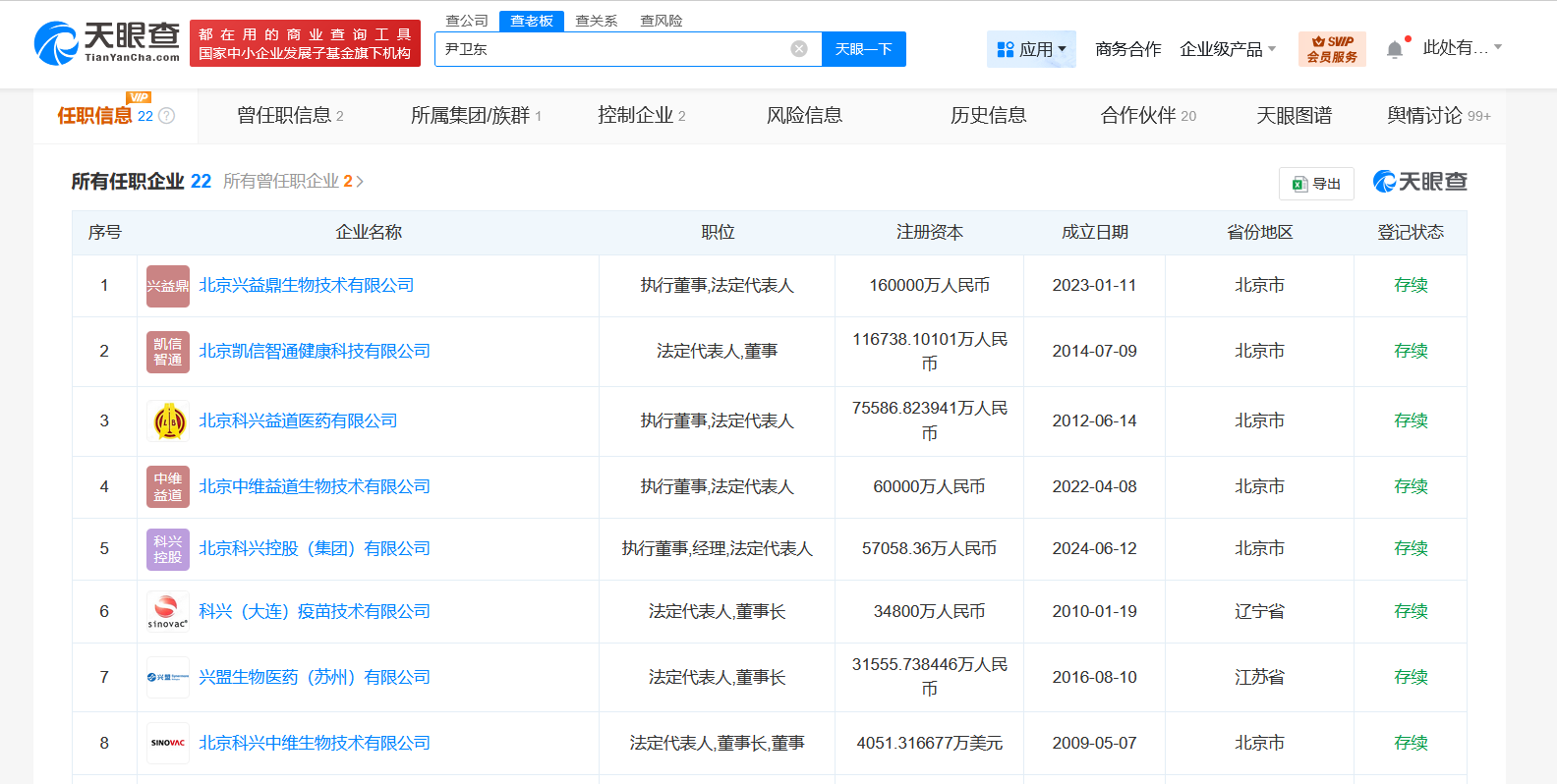Click the 江苏省 province cell

(1260, 678)
